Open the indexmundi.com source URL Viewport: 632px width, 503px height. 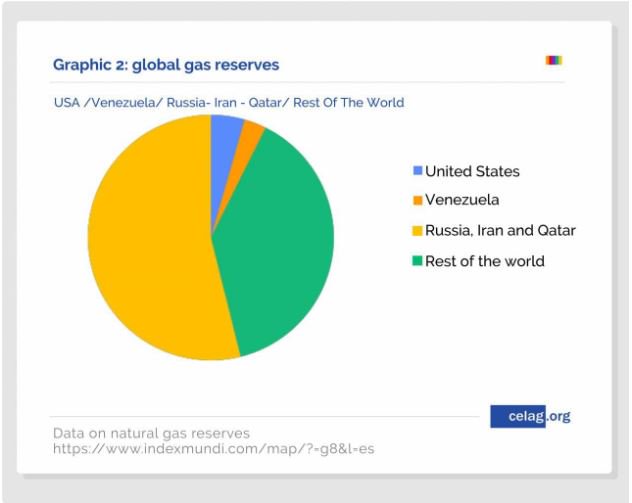click(x=213, y=449)
